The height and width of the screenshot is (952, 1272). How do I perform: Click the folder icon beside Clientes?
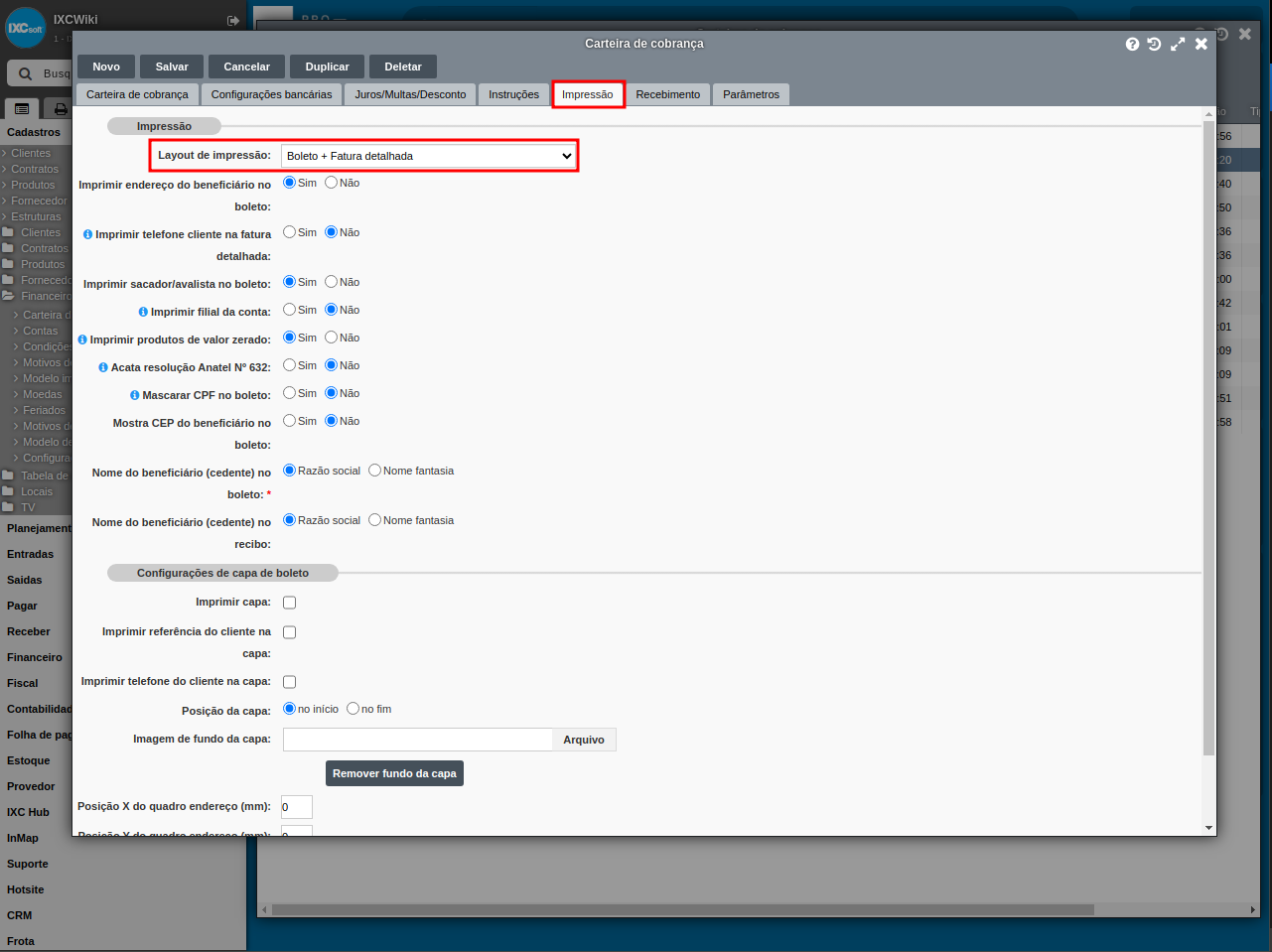8,232
